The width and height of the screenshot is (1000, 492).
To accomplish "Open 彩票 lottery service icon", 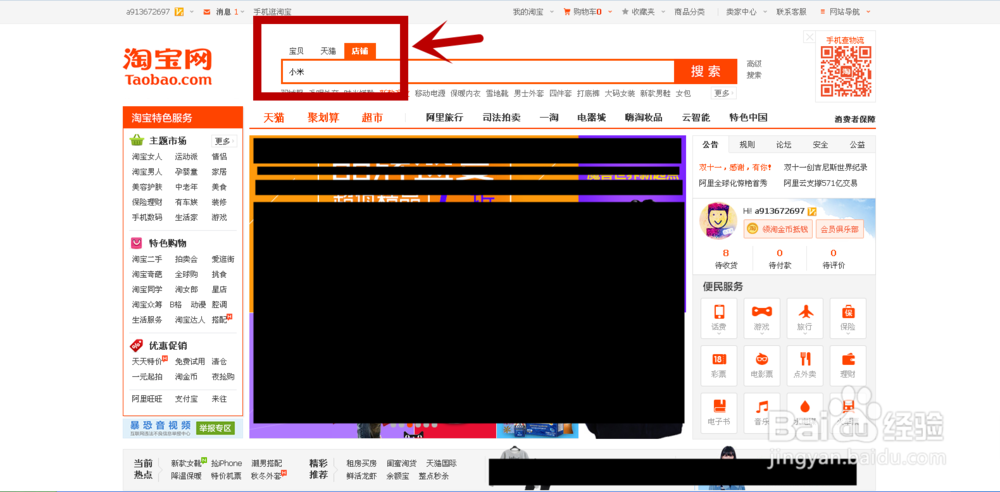I will coord(719,366).
